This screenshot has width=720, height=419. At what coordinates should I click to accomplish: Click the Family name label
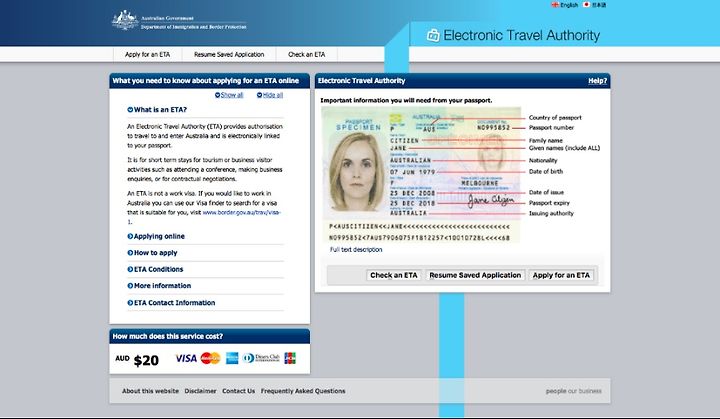click(x=546, y=141)
